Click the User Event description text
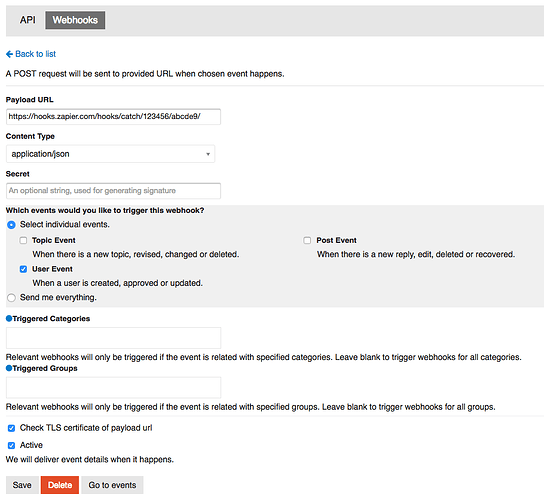Screen dimensions: 544x500 [x=117, y=283]
